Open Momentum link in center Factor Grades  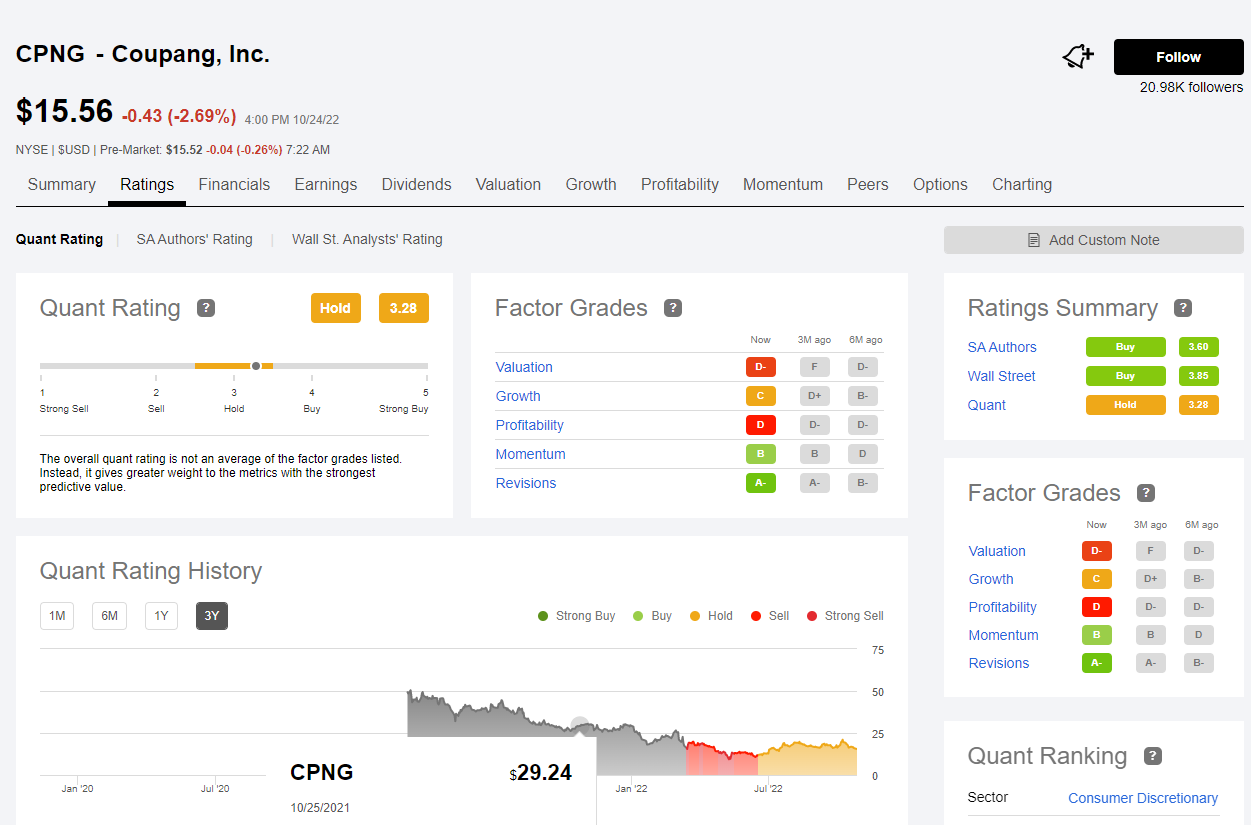[x=531, y=454]
